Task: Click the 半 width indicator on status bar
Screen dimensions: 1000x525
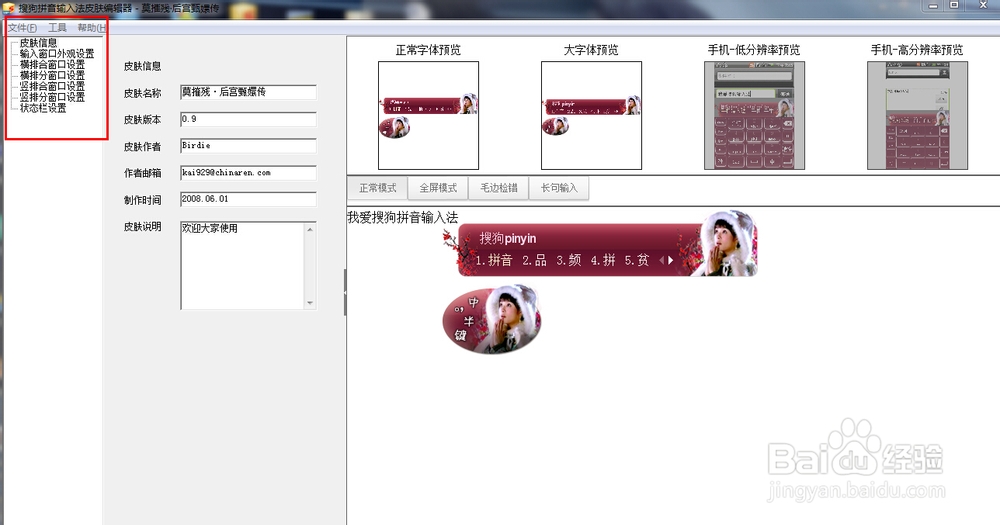Action: [469, 322]
